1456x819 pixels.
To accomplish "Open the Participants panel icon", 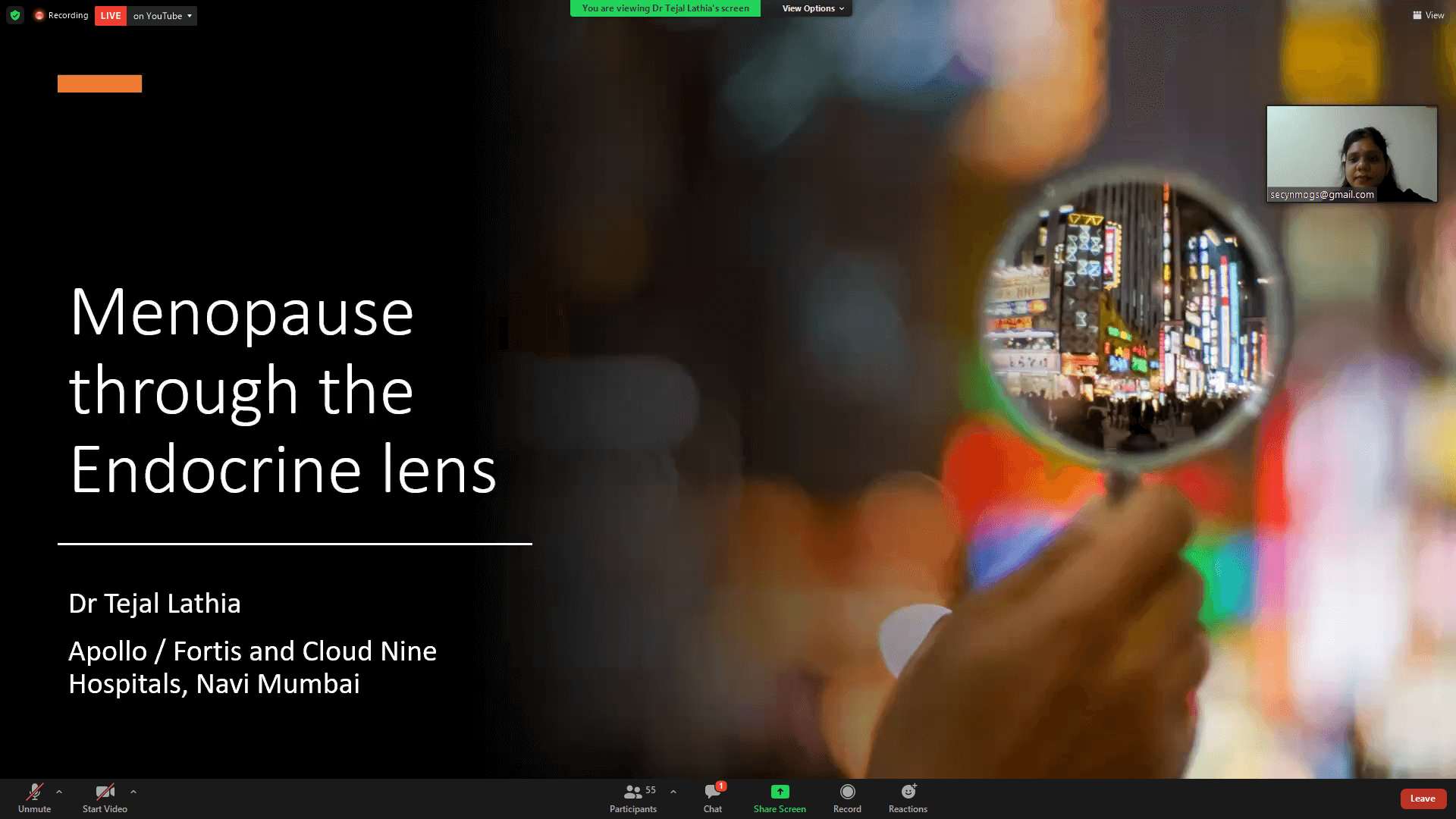I will point(632,792).
